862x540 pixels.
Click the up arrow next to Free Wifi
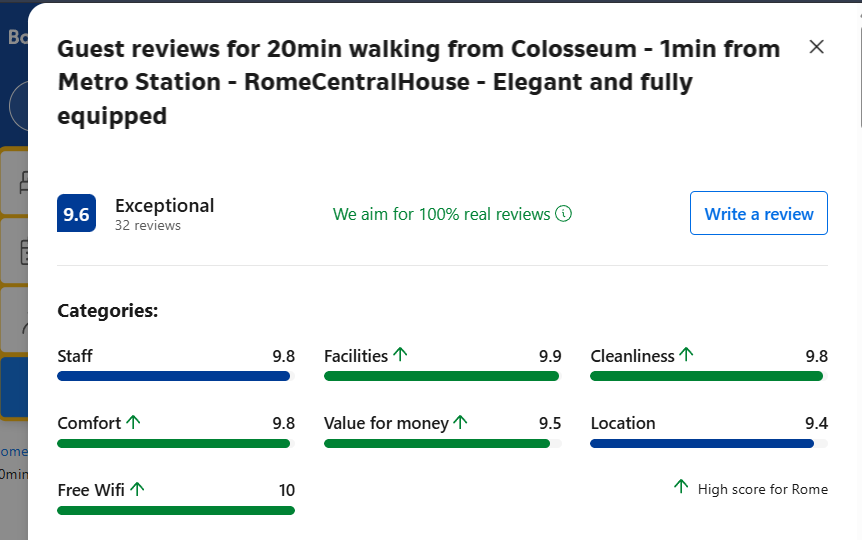[x=137, y=488]
